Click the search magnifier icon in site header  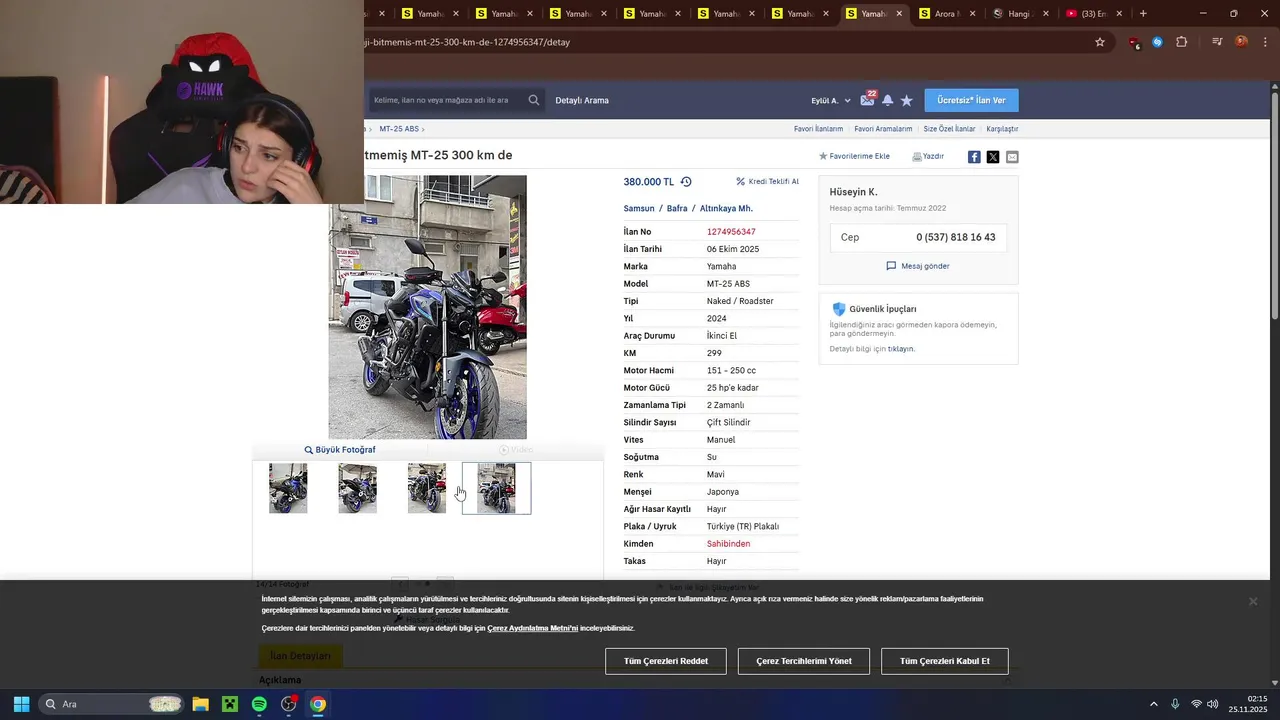click(534, 100)
